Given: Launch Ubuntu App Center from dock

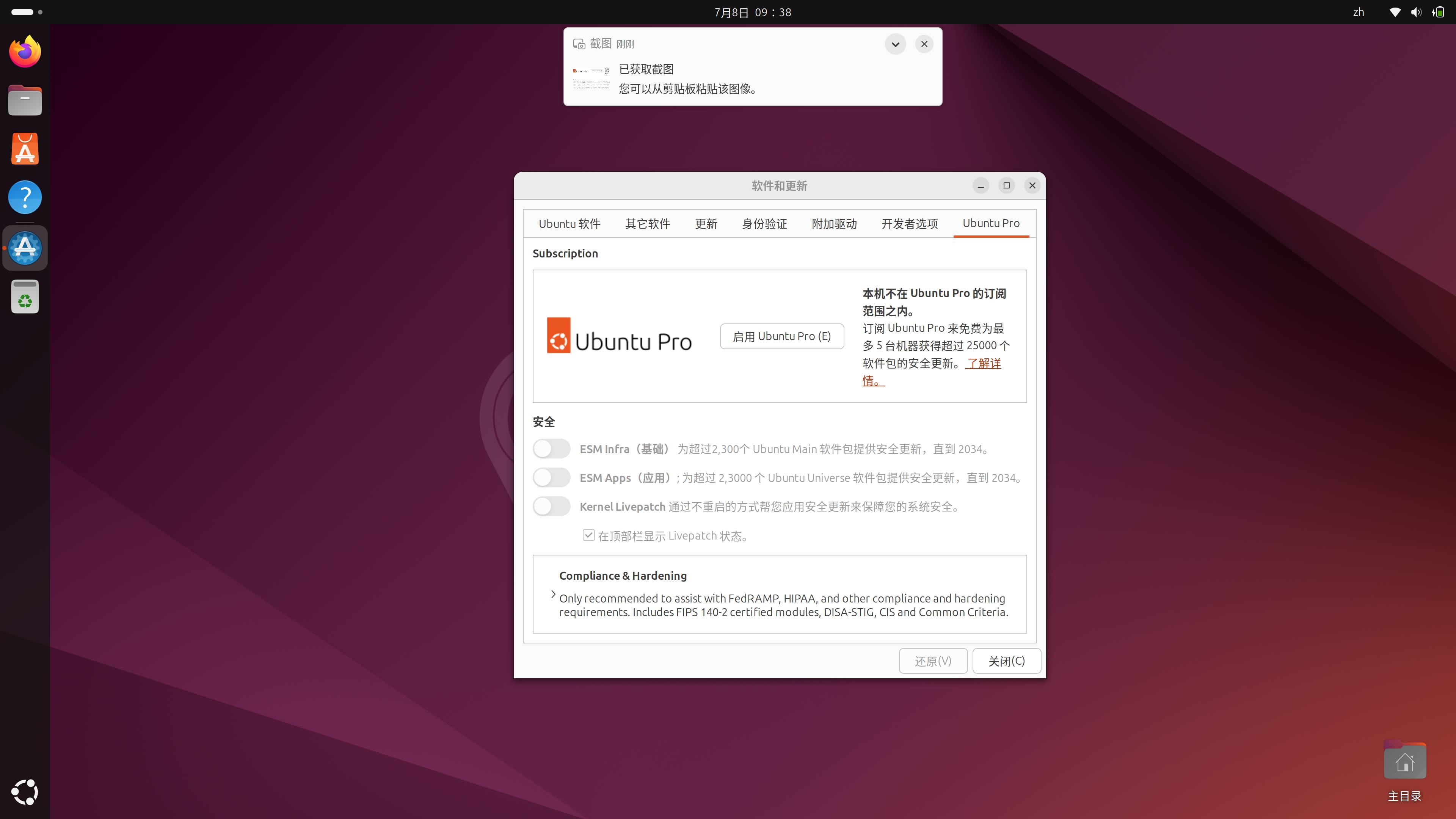Looking at the screenshot, I should point(25,149).
